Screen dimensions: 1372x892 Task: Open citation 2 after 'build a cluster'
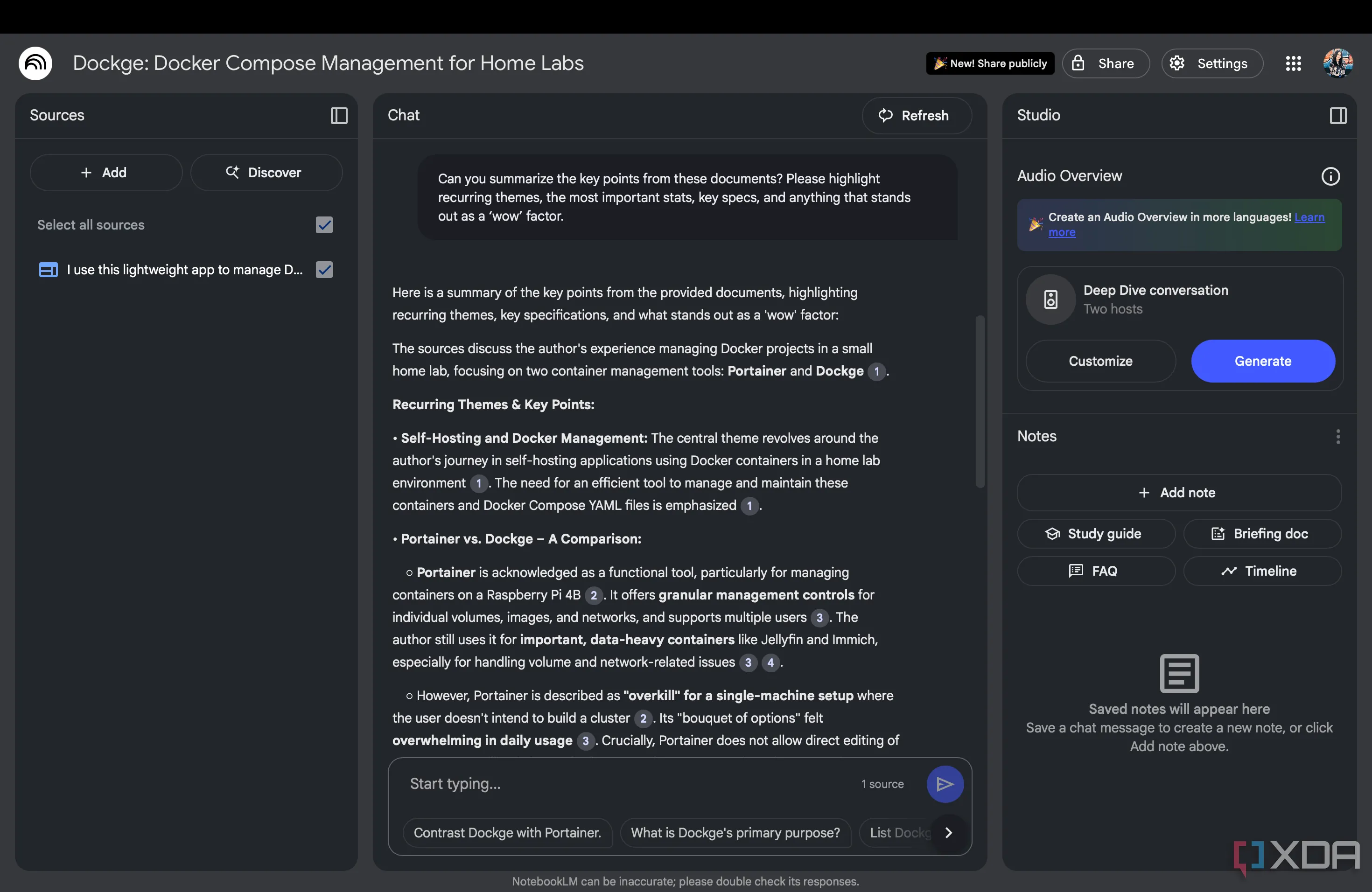644,718
